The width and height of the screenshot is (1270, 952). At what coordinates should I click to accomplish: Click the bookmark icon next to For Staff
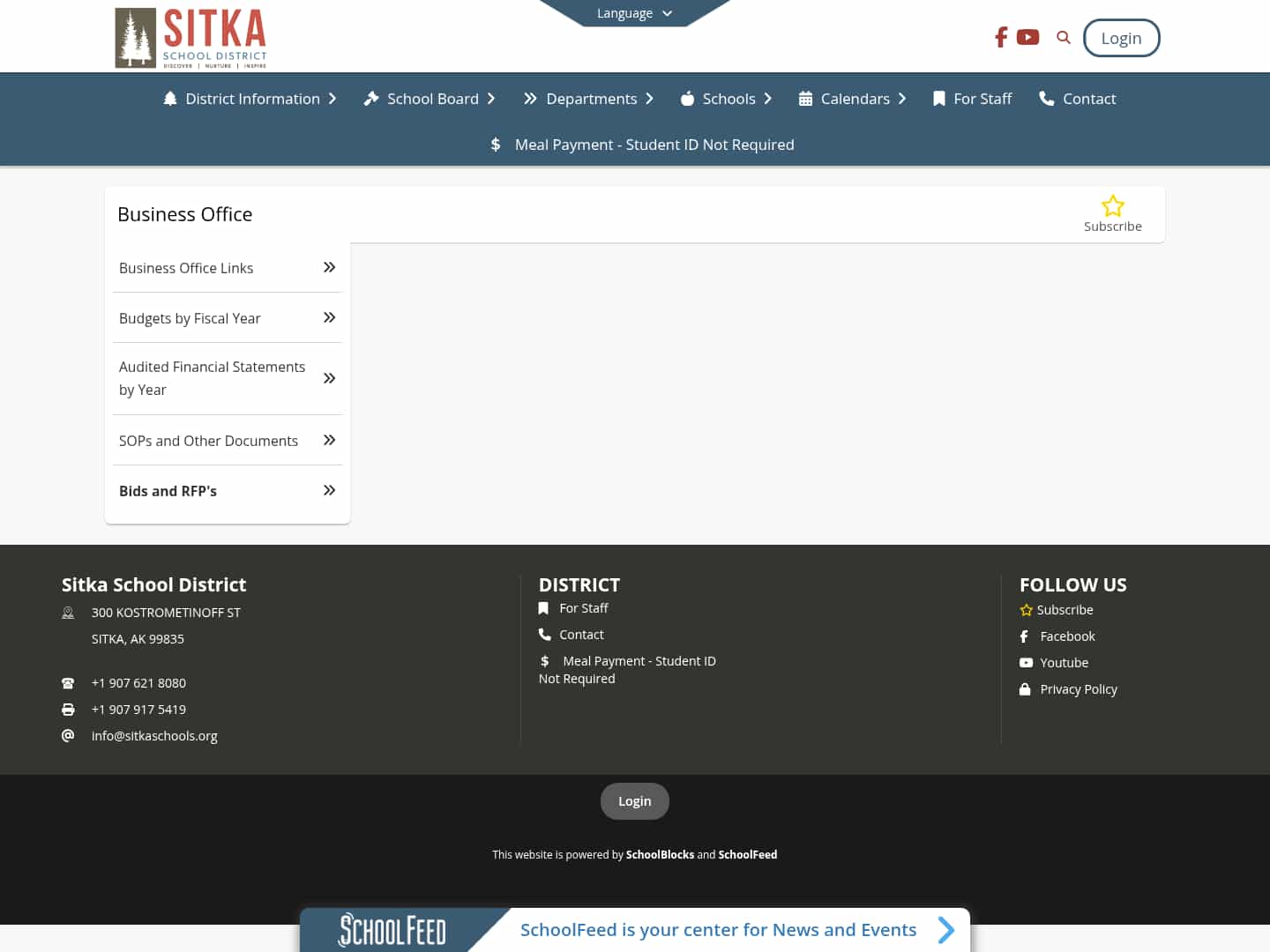click(543, 608)
